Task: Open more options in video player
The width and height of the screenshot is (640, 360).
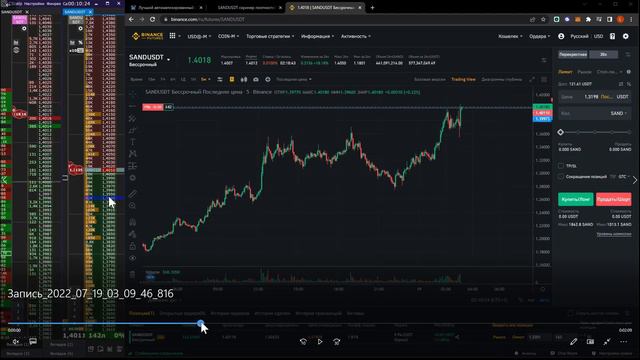Action: 624,342
